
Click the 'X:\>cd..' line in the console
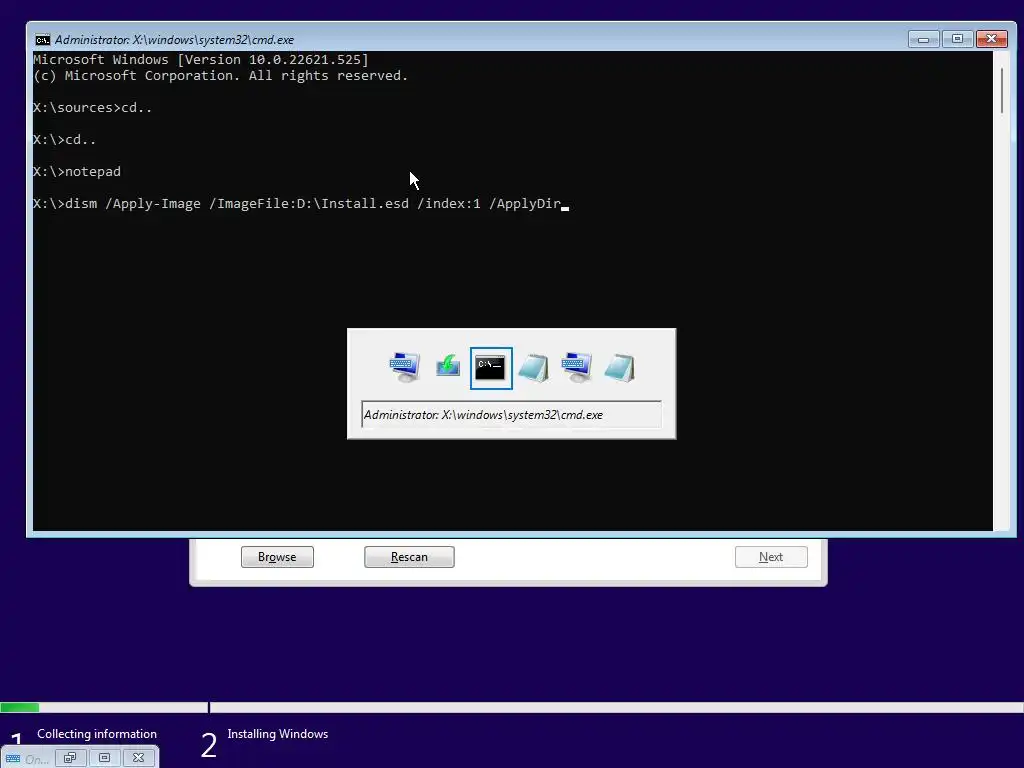[x=65, y=140]
